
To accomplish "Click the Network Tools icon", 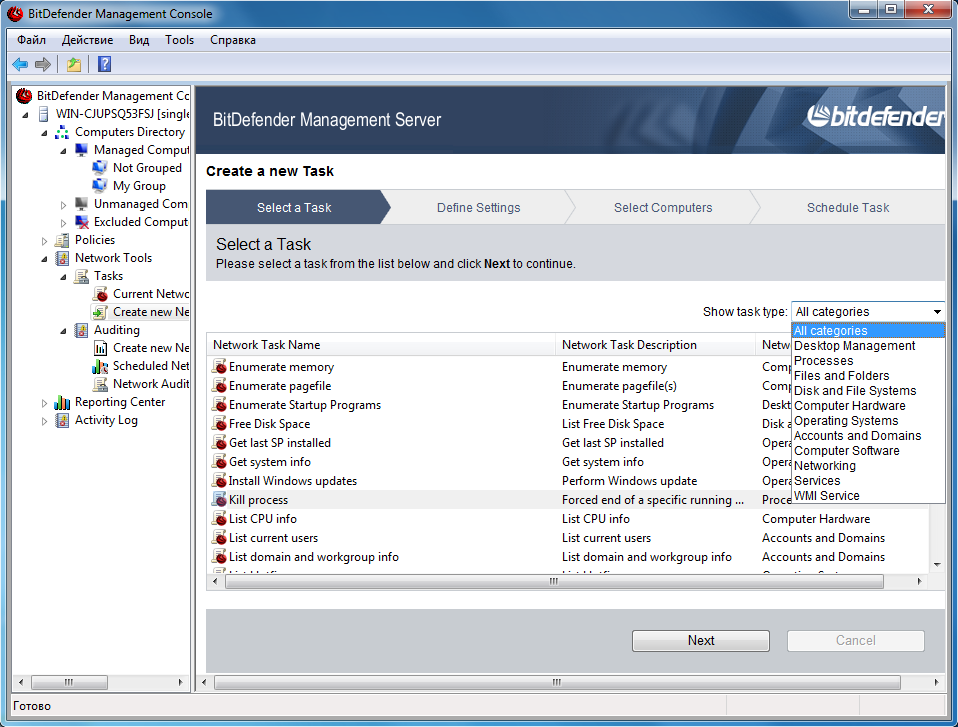I will click(62, 258).
